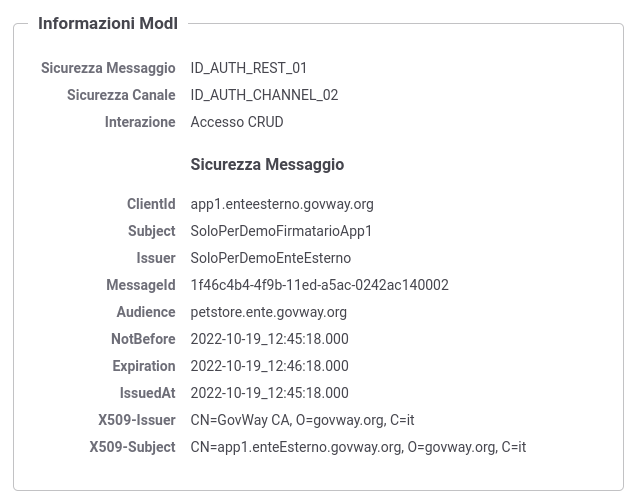
Task: Click the Expiration timestamp value
Action: point(270,366)
